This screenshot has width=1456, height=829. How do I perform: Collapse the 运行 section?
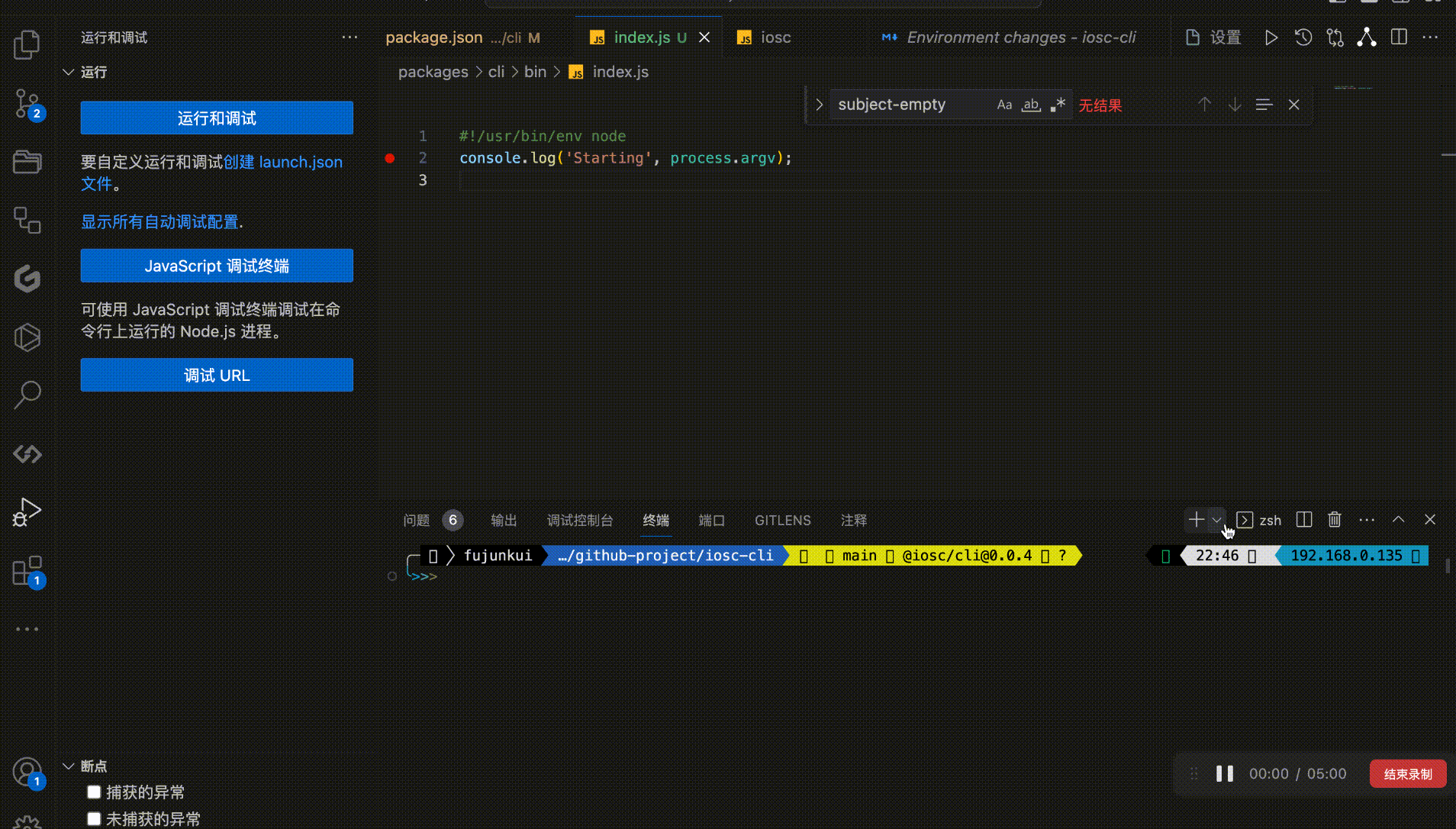69,72
